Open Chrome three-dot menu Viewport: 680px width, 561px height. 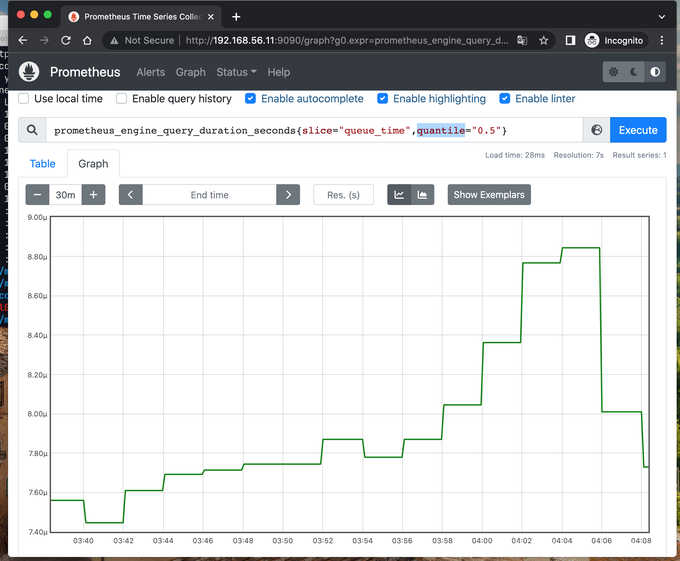[x=662, y=41]
